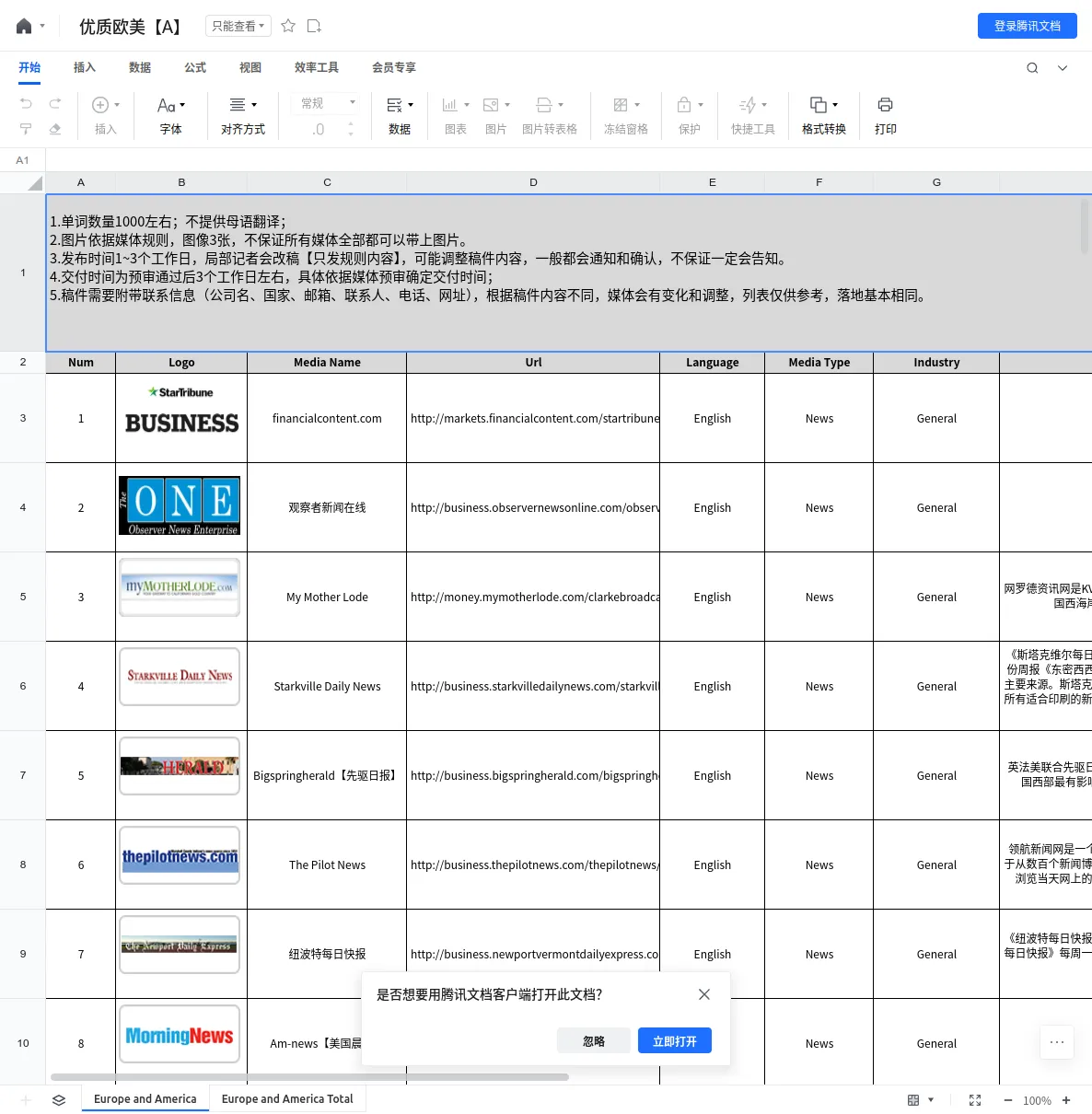
Task: Click the 立即打开 button
Action: 675,1041
